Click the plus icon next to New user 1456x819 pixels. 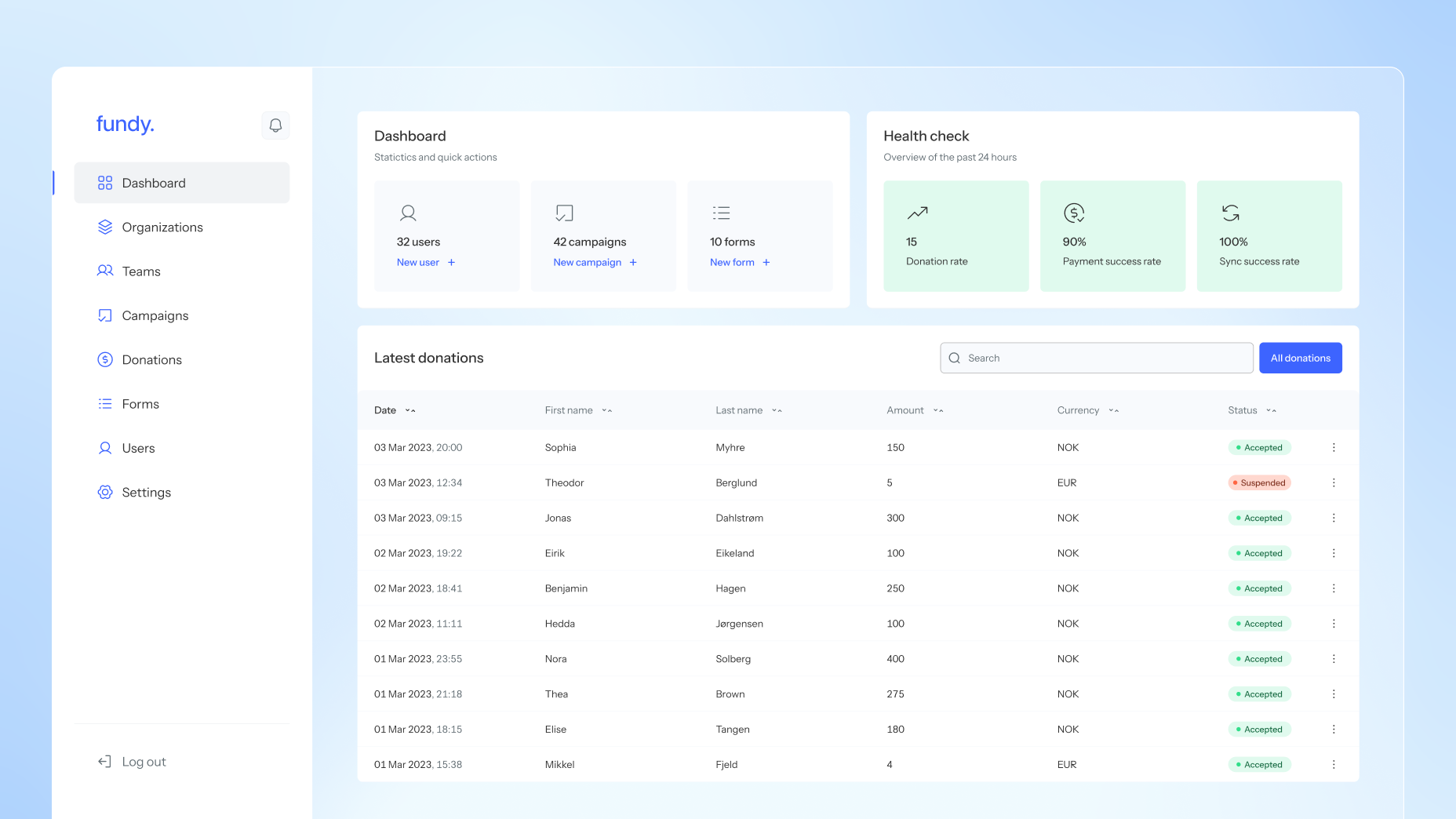tap(451, 263)
